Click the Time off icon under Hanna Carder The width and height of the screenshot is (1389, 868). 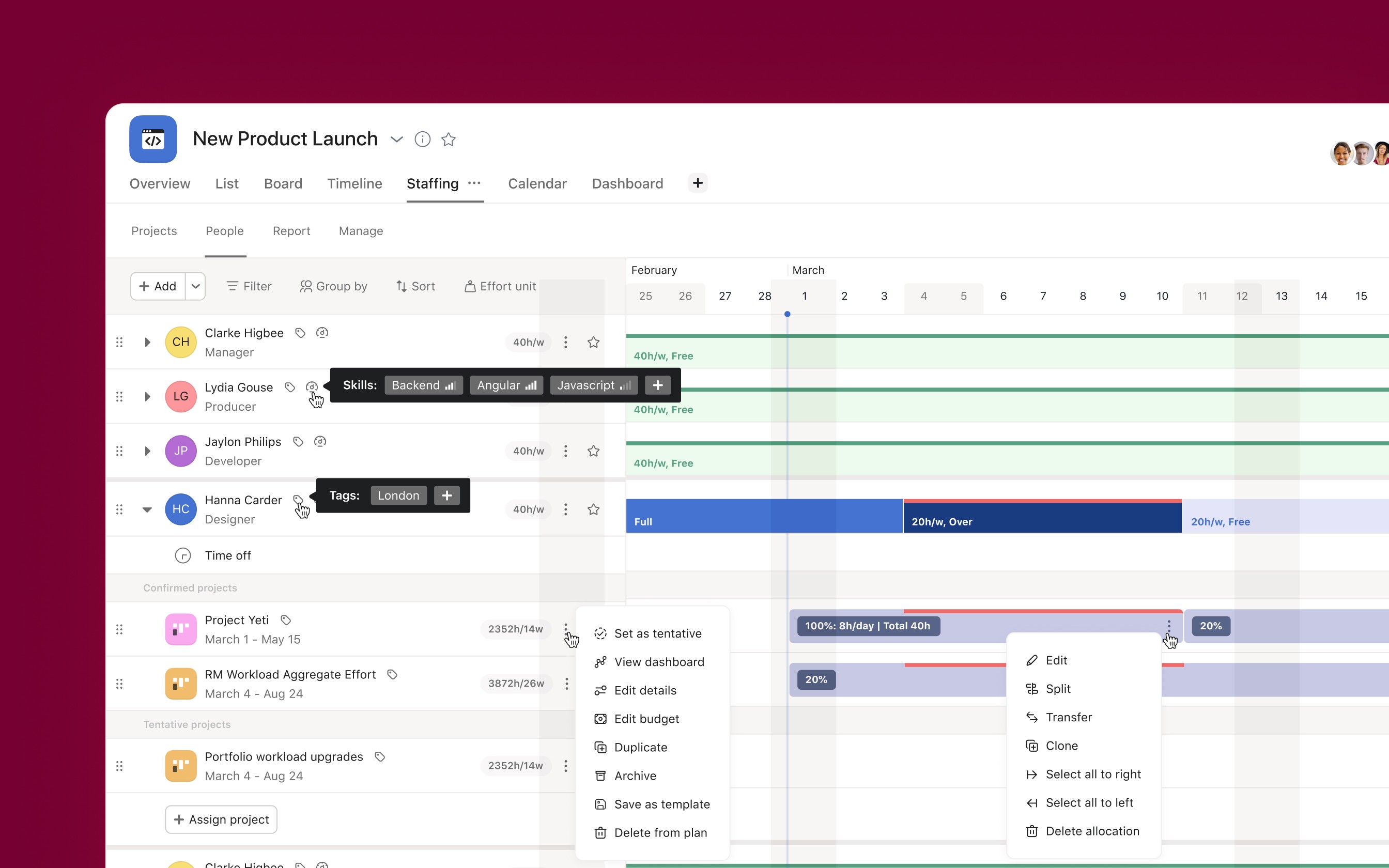point(182,555)
